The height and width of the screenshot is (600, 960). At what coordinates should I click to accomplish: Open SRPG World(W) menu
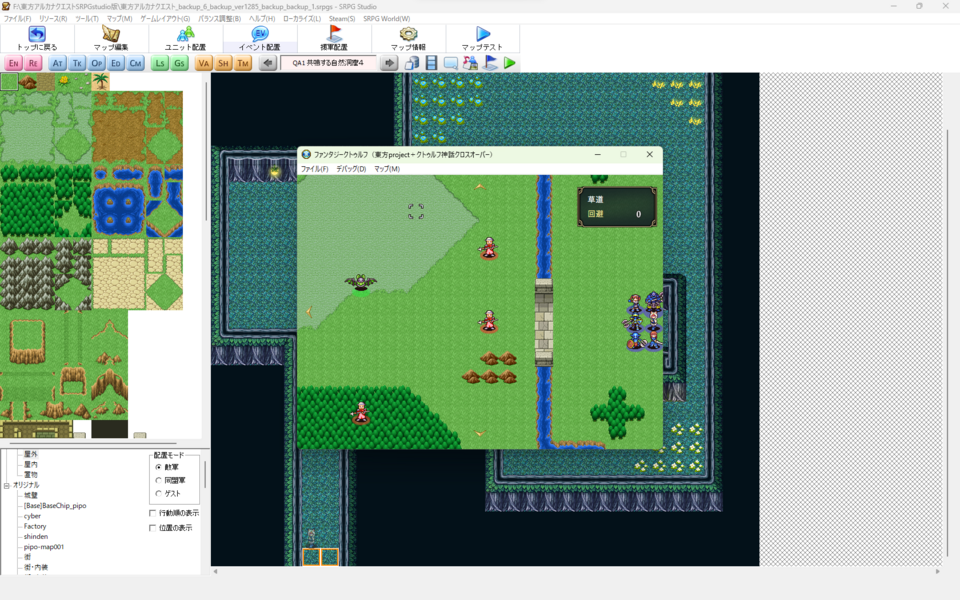pyautogui.click(x=386, y=18)
